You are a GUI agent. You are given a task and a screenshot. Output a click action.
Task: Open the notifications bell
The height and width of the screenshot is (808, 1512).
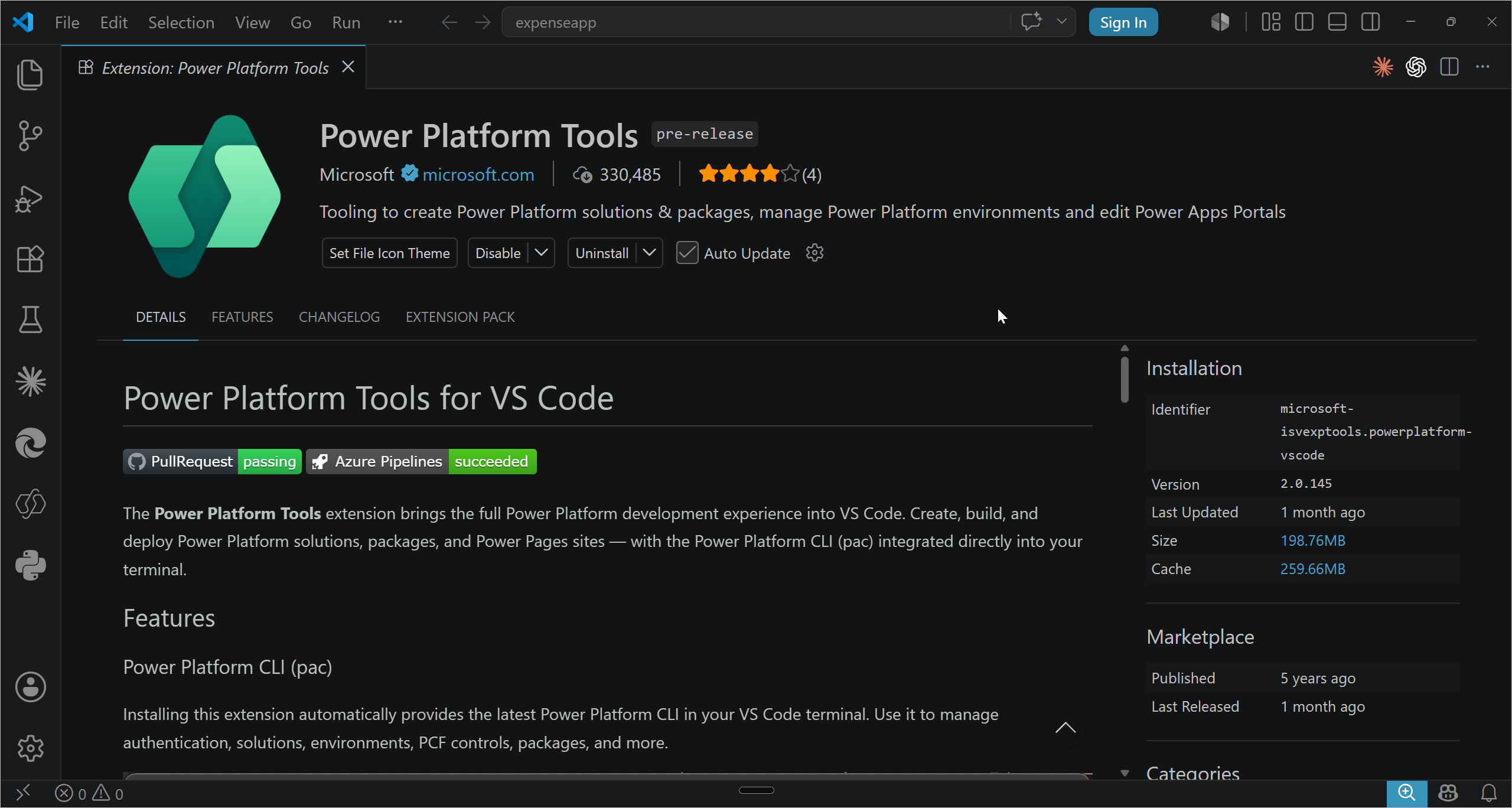point(1489,793)
